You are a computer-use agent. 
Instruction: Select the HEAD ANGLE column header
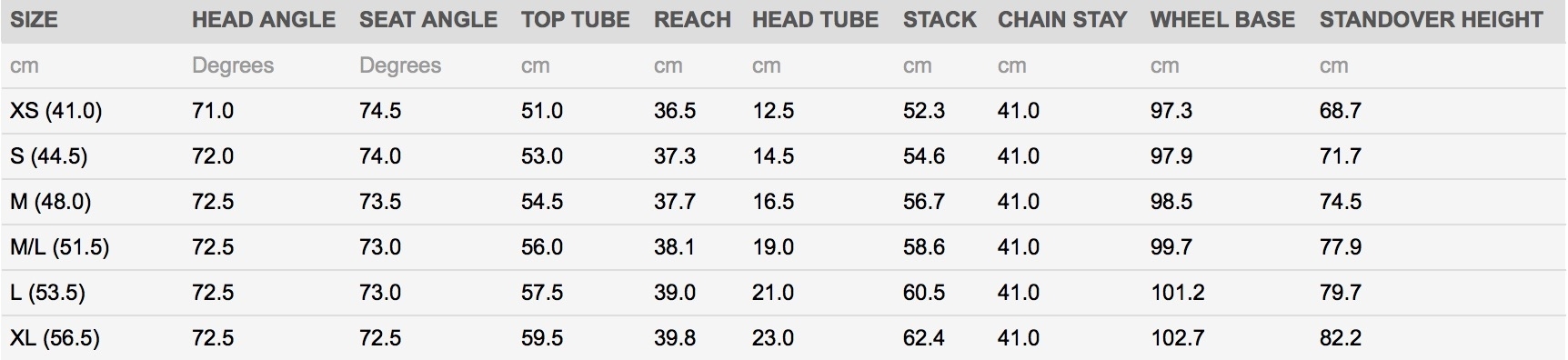(264, 19)
